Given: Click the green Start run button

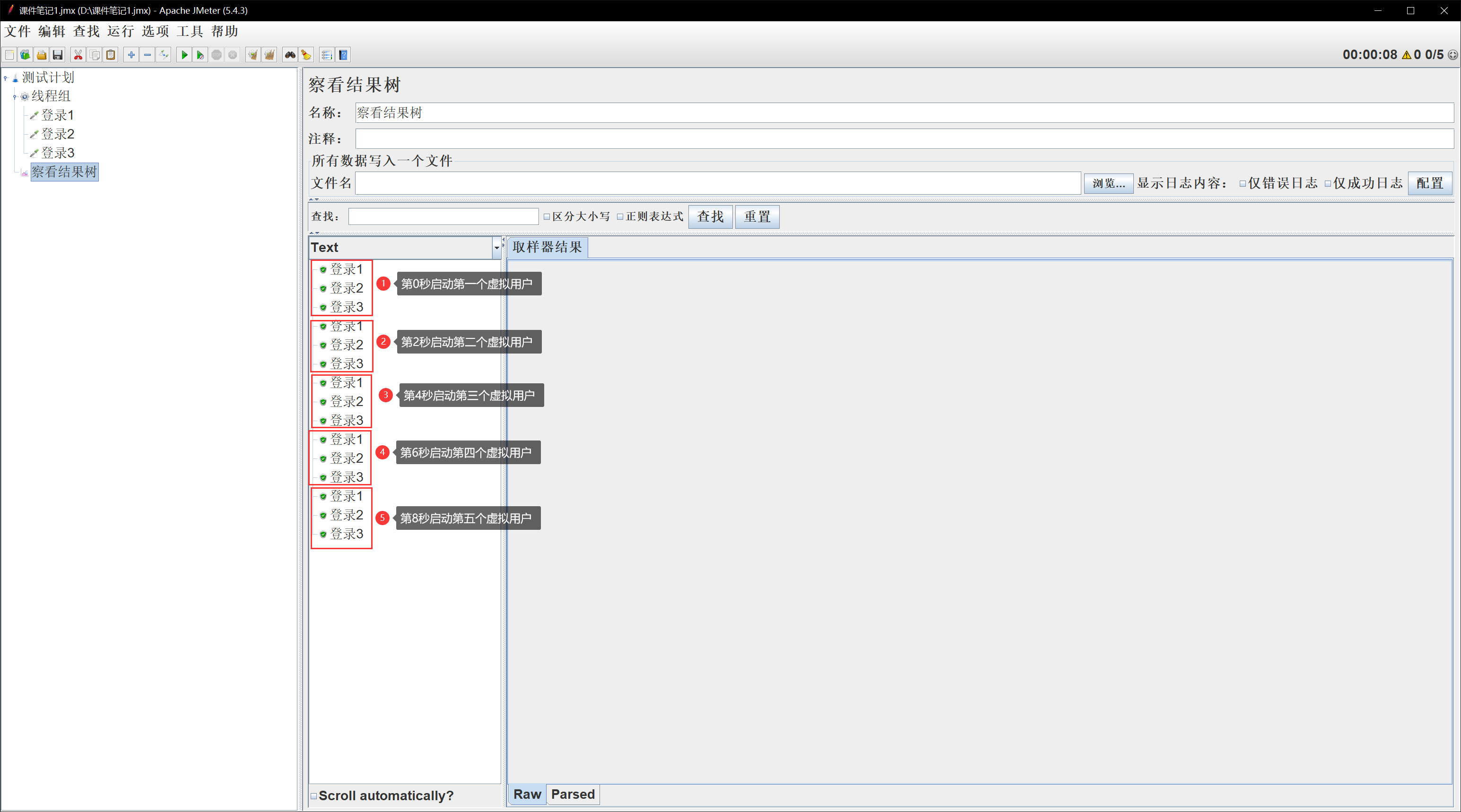Looking at the screenshot, I should click(x=184, y=55).
